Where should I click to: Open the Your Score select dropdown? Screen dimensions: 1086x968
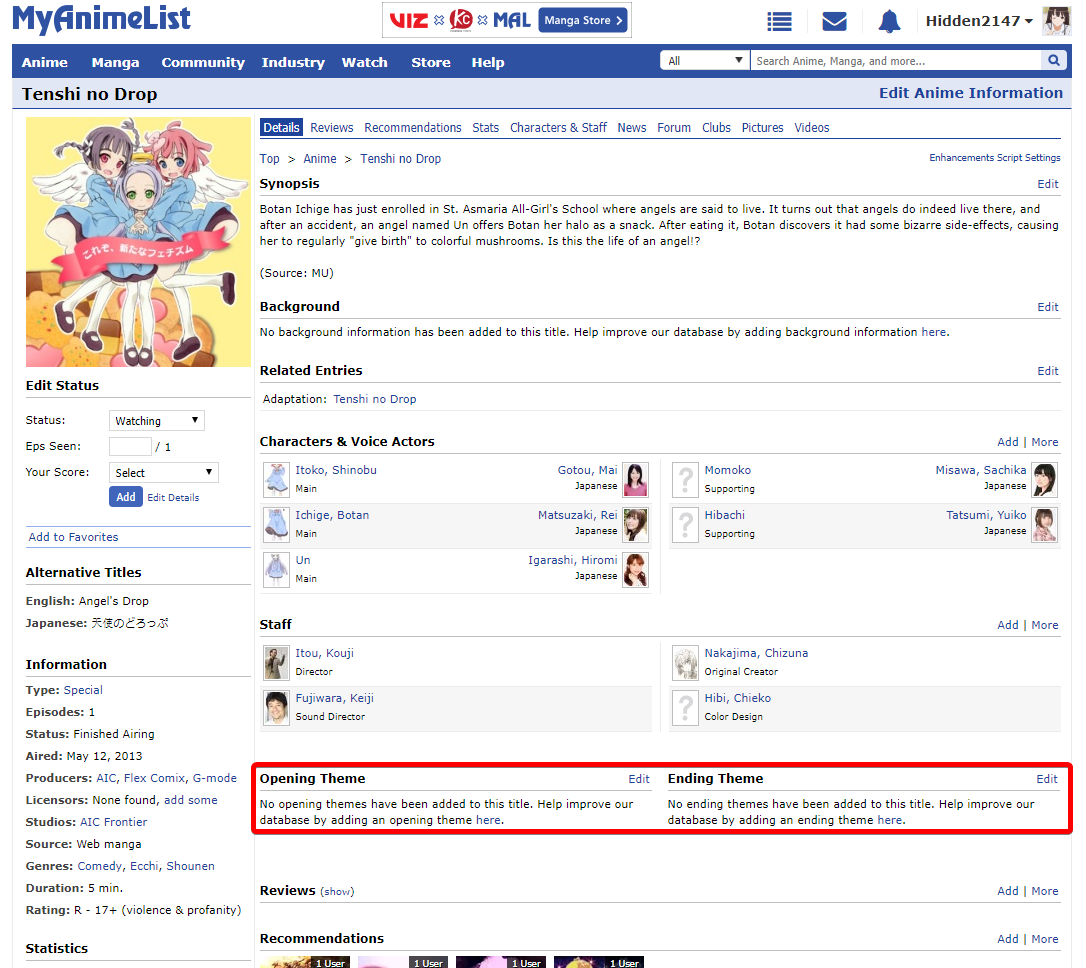tap(163, 473)
